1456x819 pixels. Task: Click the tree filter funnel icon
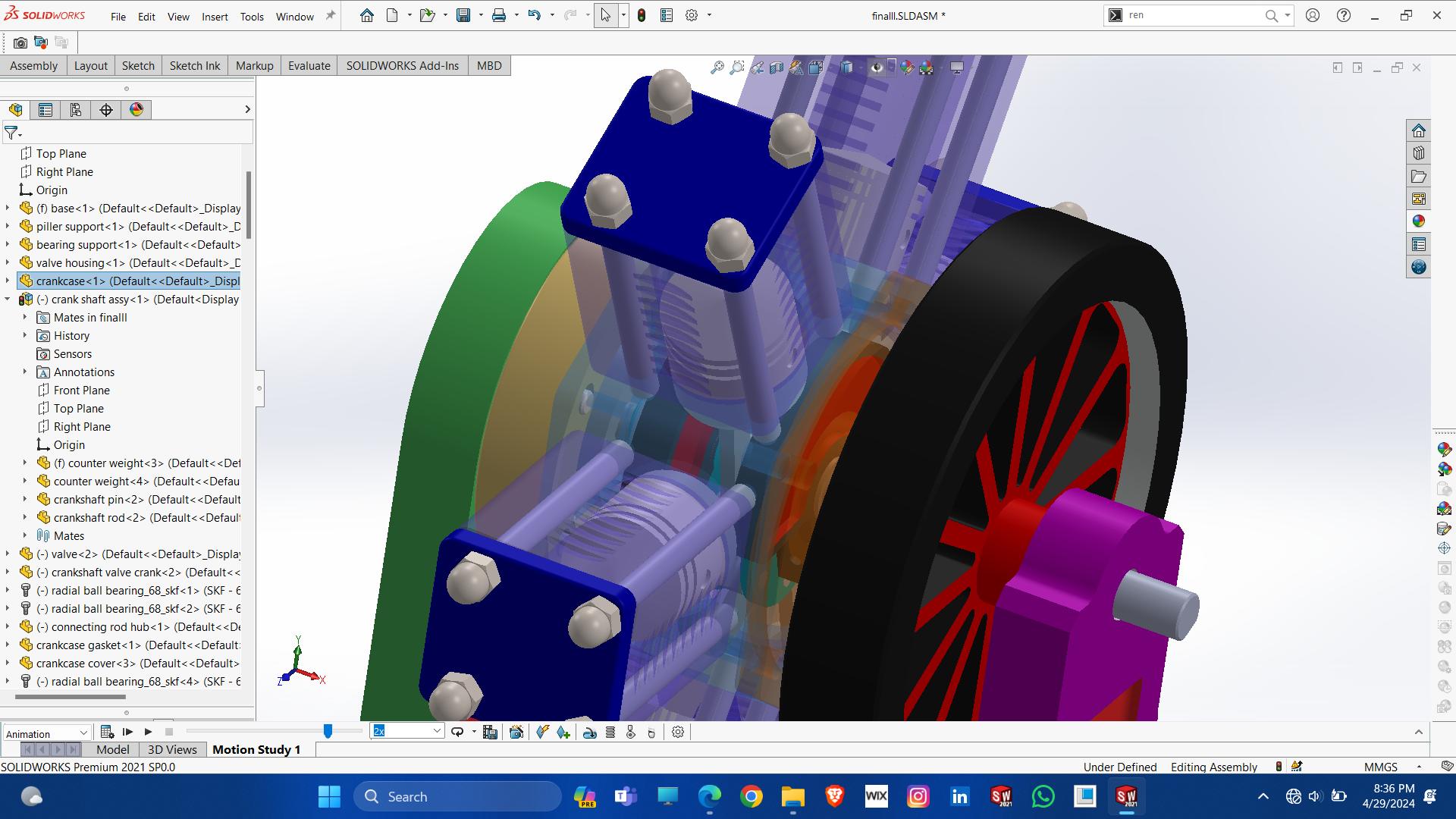12,133
